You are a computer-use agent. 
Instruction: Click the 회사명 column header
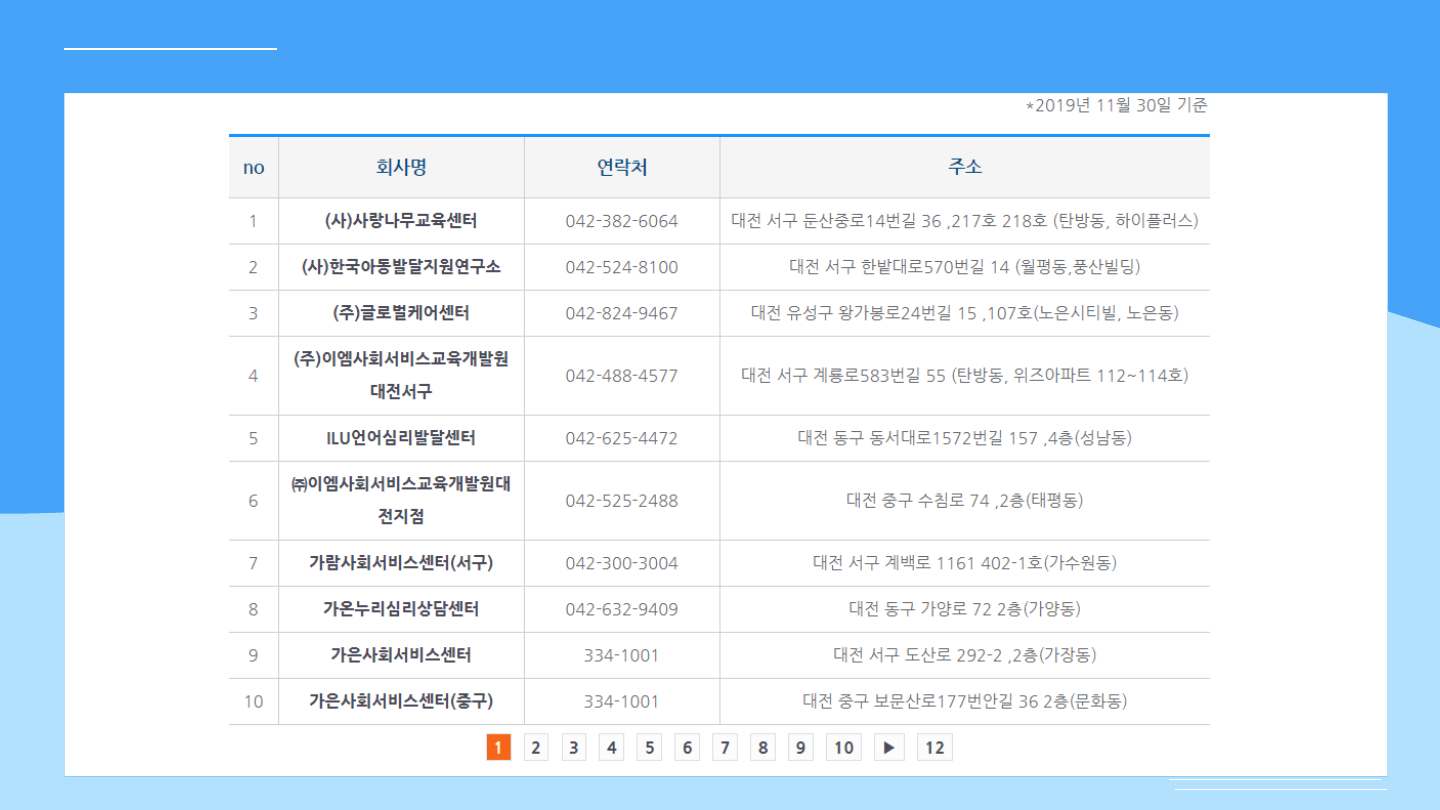coord(401,167)
